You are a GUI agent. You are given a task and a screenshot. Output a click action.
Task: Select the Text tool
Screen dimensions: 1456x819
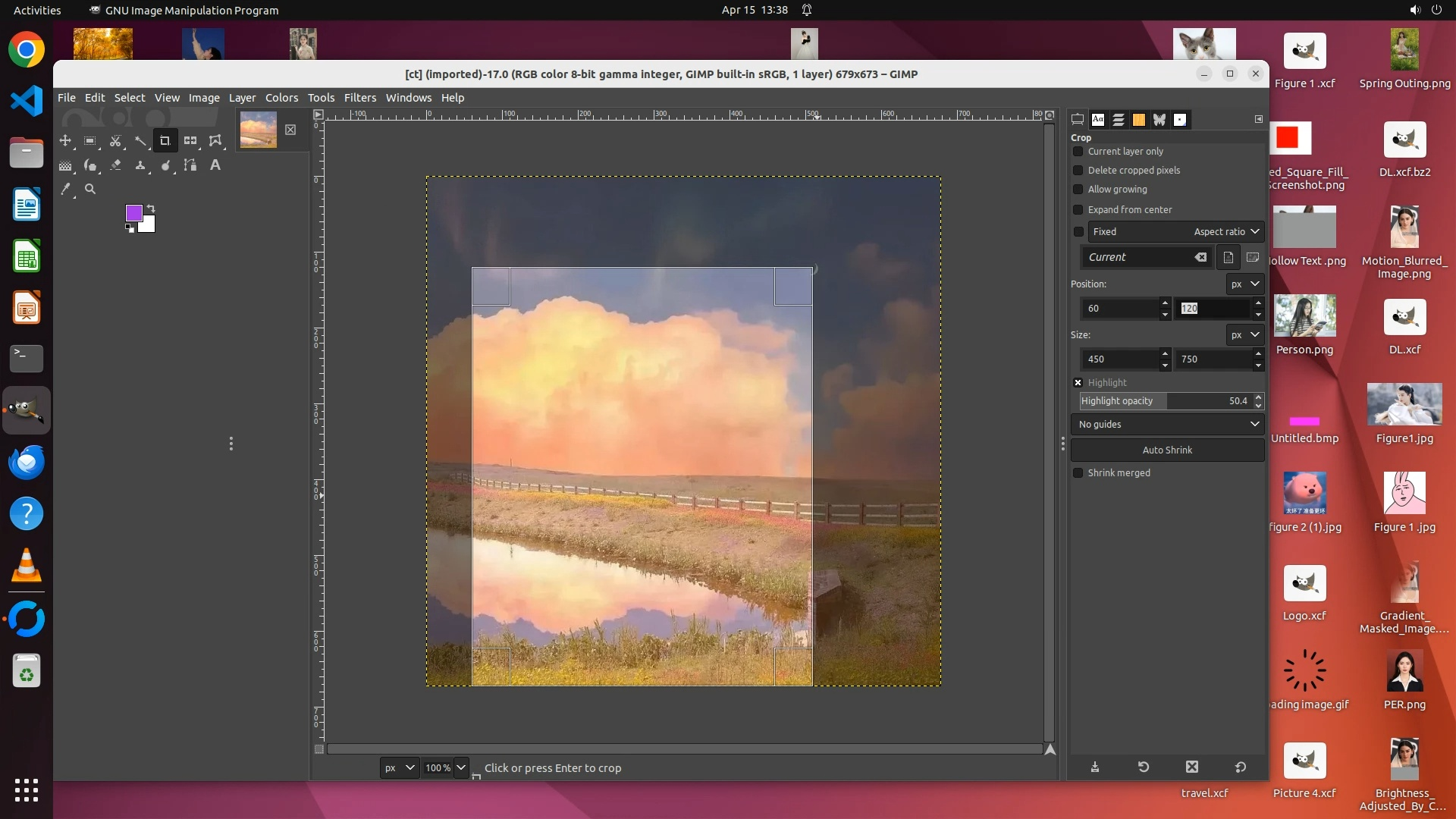tap(215, 165)
